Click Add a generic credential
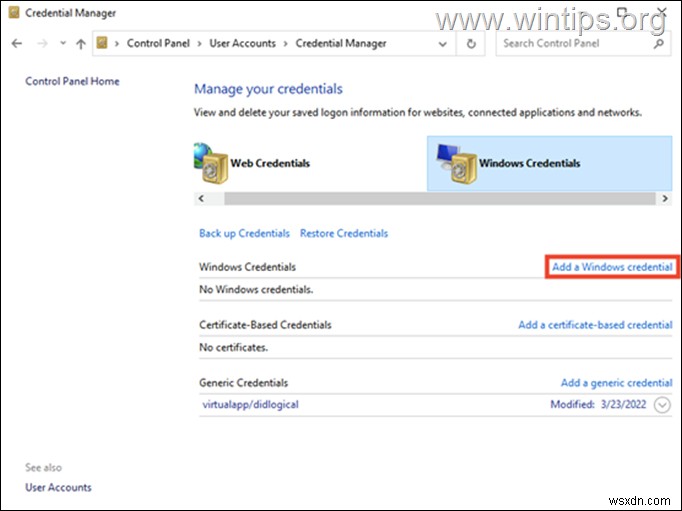The height and width of the screenshot is (511, 682). [x=616, y=383]
